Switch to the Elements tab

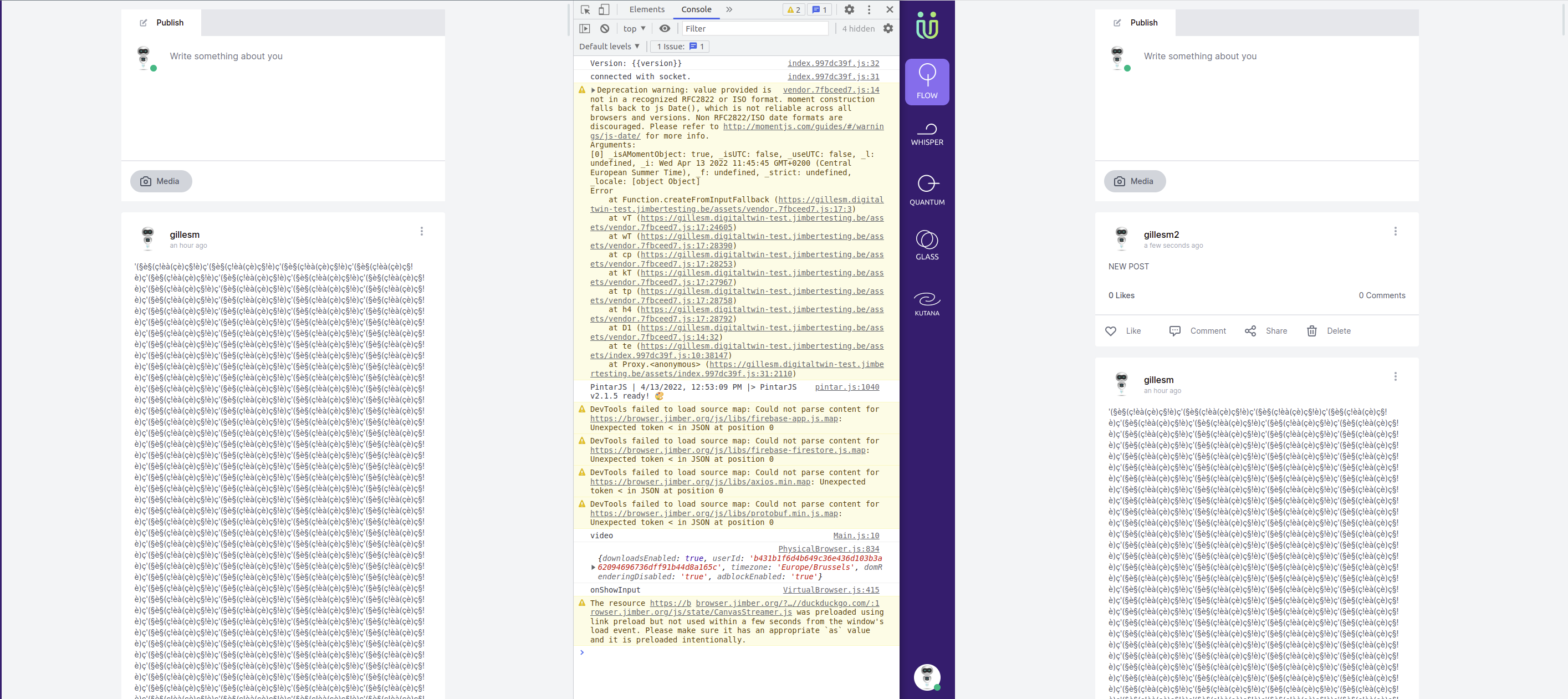pyautogui.click(x=646, y=9)
